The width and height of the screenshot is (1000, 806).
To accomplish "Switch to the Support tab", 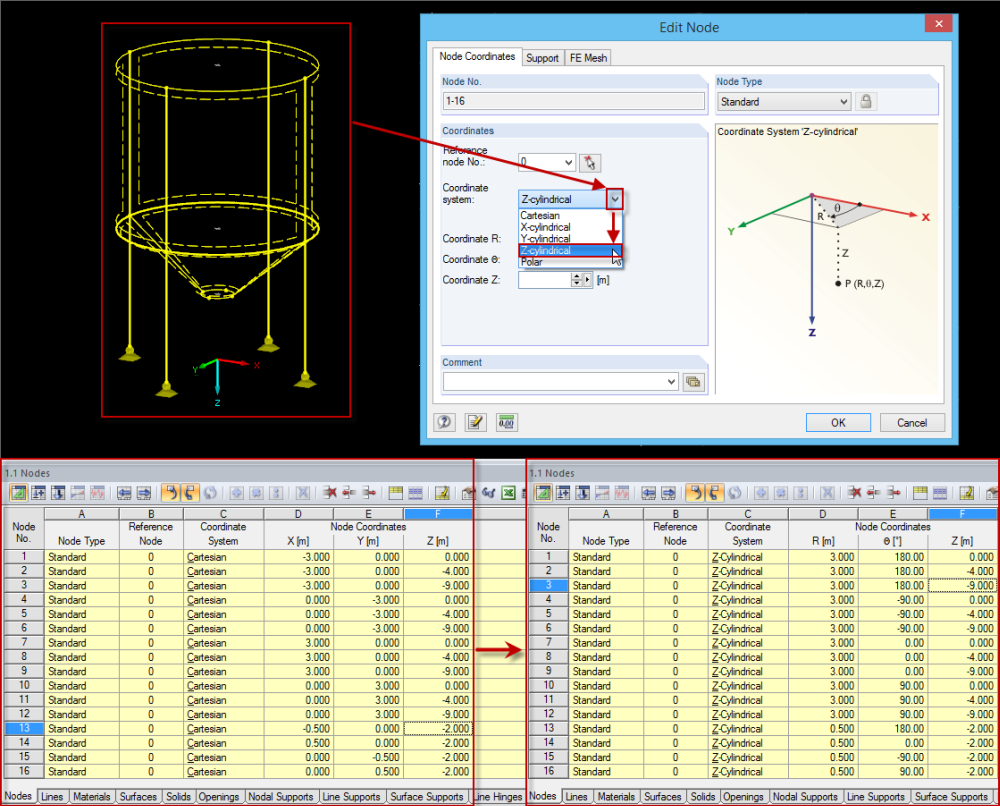I will pos(542,58).
